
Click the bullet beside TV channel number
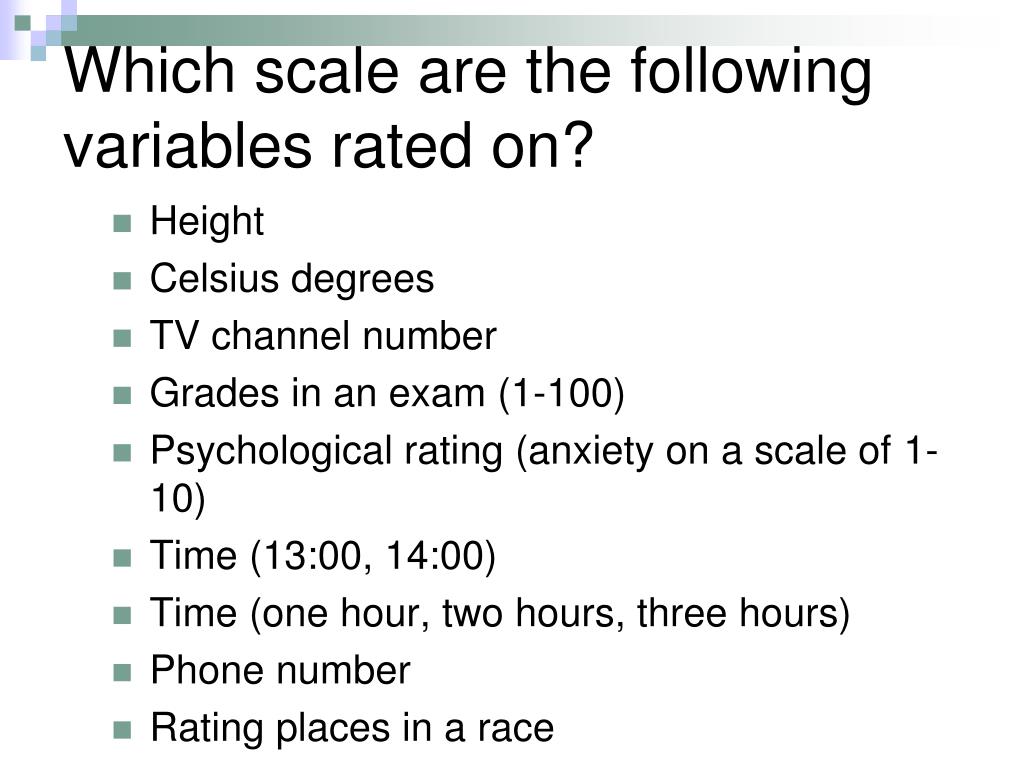[x=122, y=338]
